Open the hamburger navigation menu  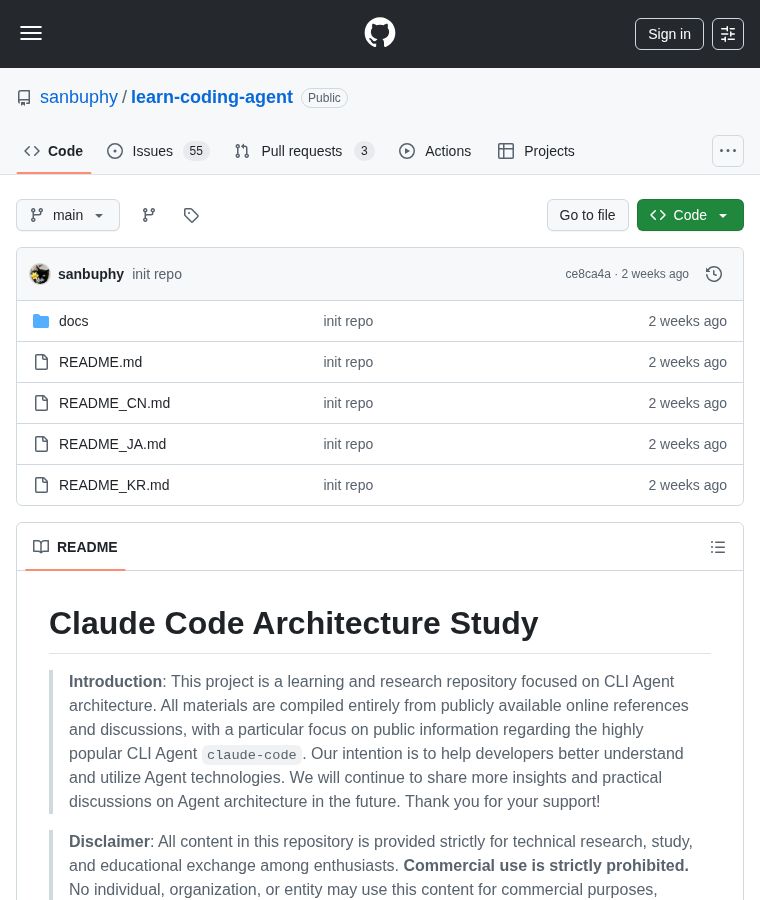point(31,33)
